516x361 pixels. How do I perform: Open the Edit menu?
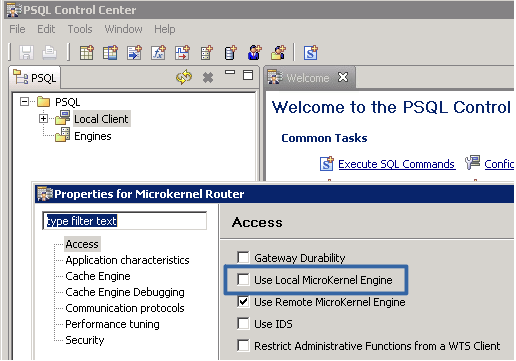coord(46,29)
